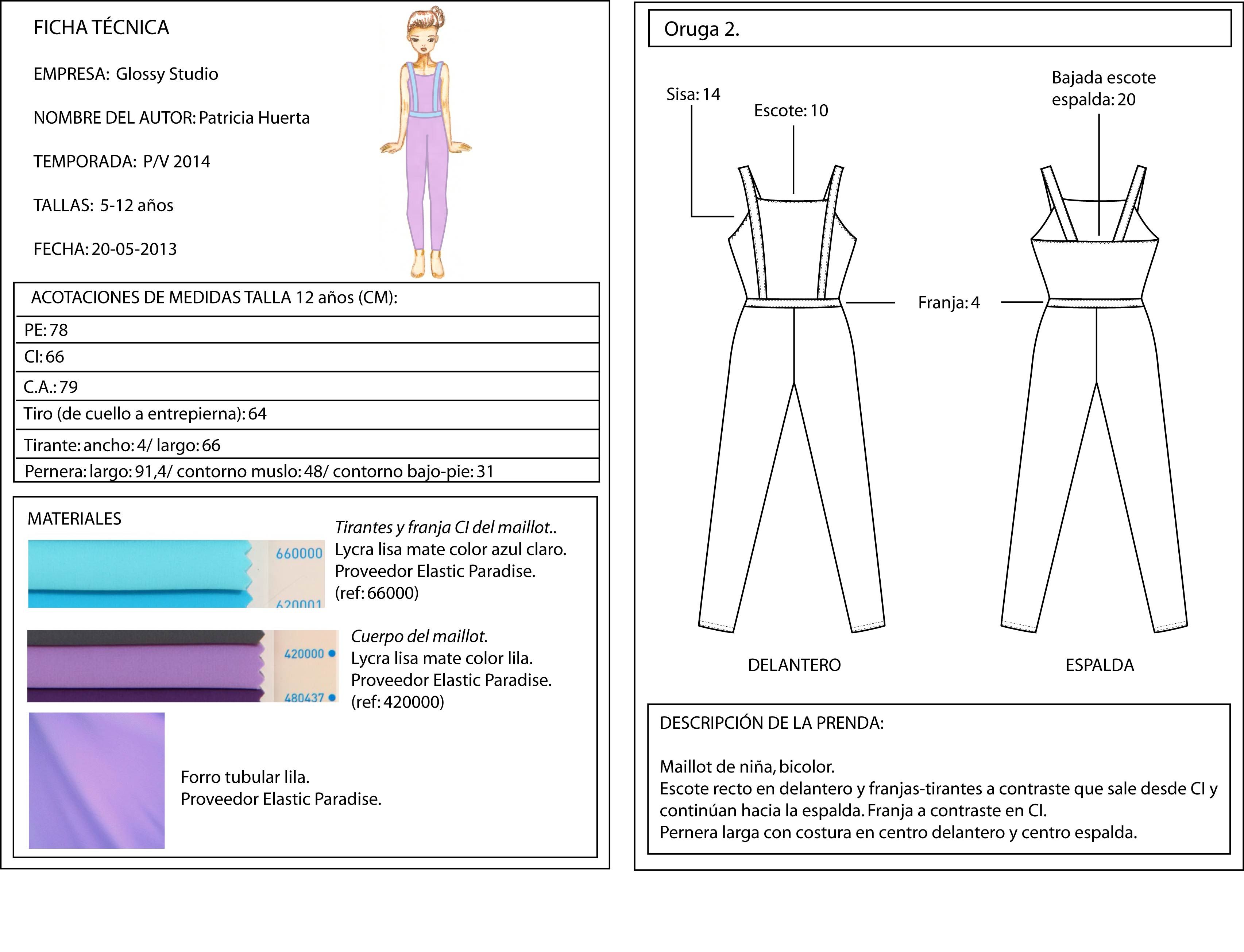Click the MATERIALES section heading
Screen dimensions: 1244x952
click(74, 519)
